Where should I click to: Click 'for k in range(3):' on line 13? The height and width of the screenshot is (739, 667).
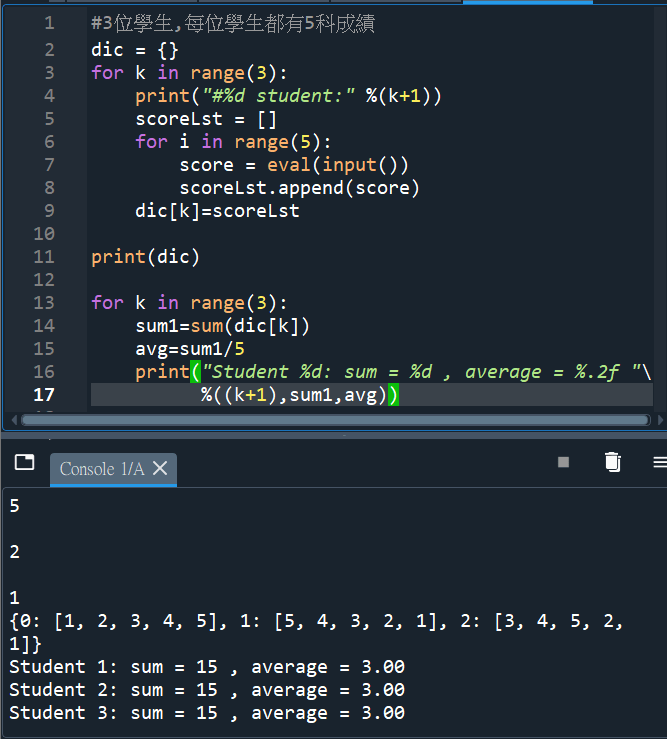pyautogui.click(x=189, y=303)
